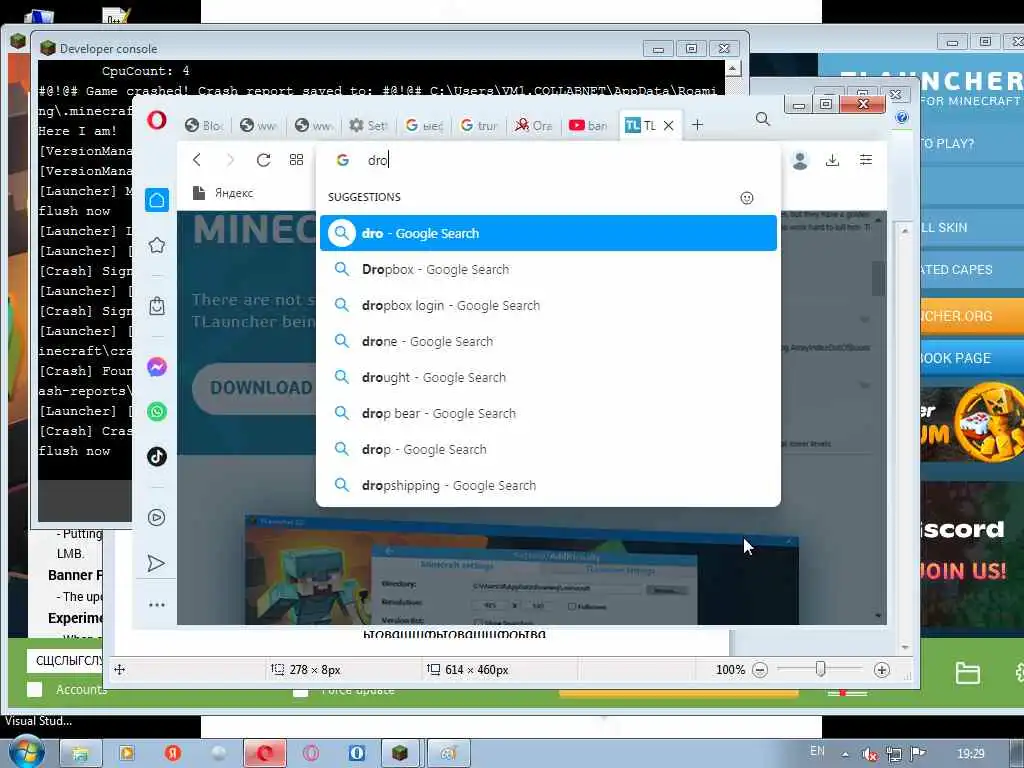Select the 'Dropbox - Google Search' suggestion
This screenshot has width=1024, height=768.
click(x=549, y=269)
